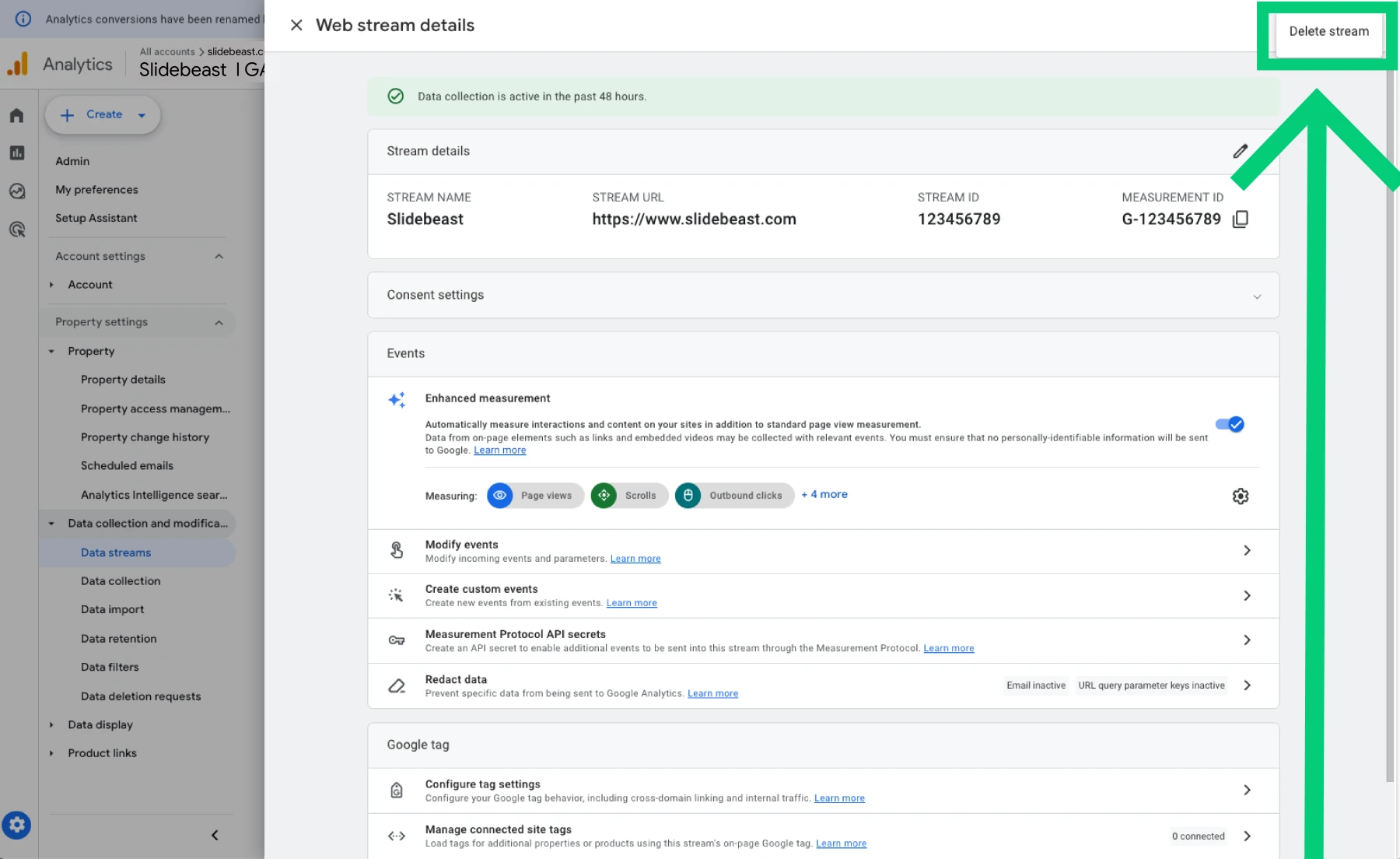The width and height of the screenshot is (1400, 859).
Task: Click the Admin gear icon
Action: 16,825
